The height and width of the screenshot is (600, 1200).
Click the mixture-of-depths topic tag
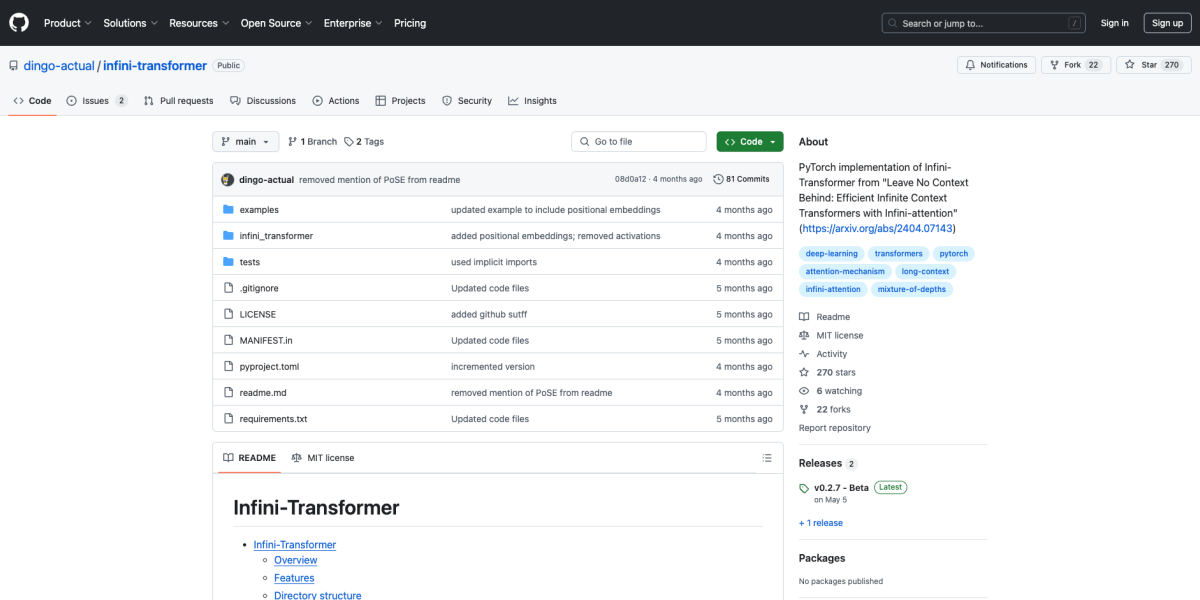click(911, 289)
